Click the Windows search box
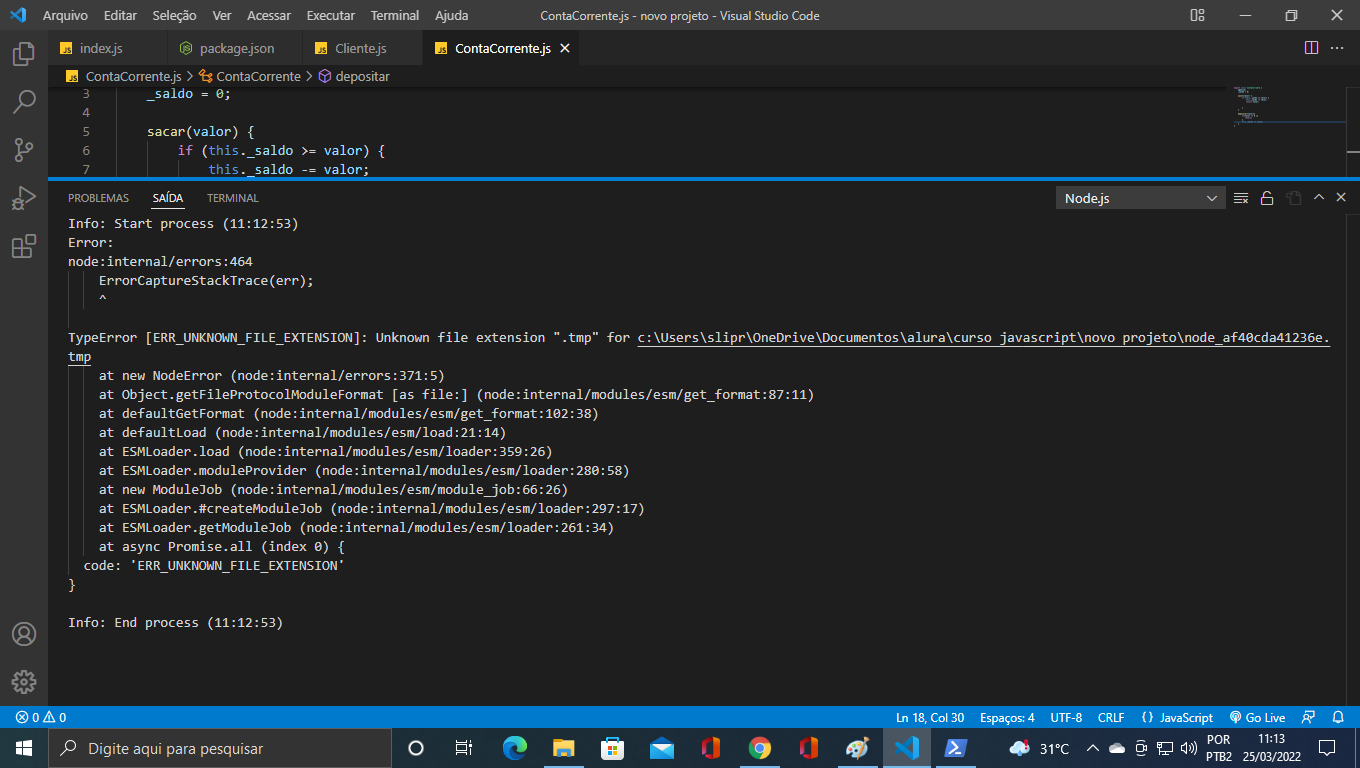 click(x=219, y=748)
